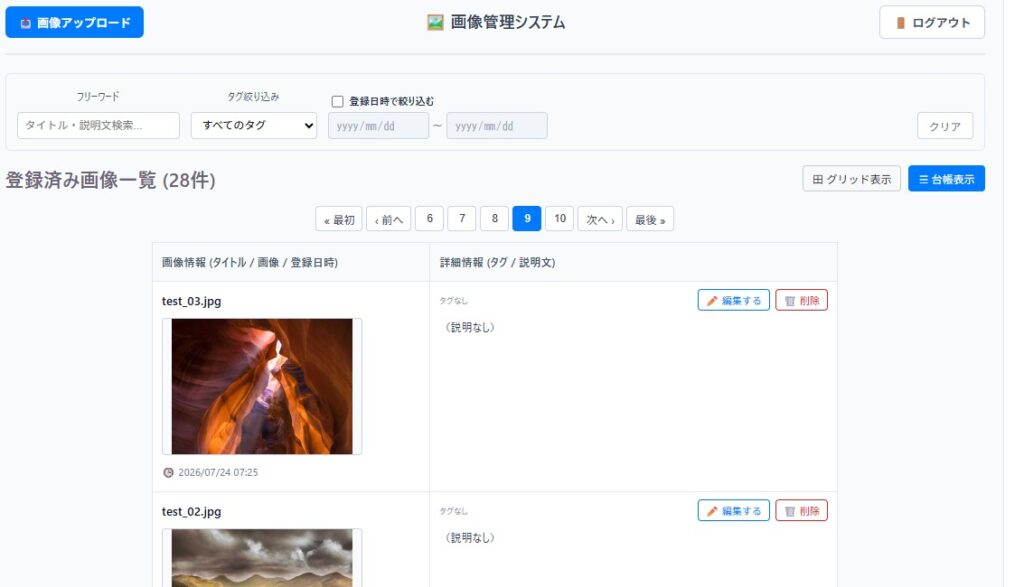The width and height of the screenshot is (1024, 587).
Task: Click the list icon in 台帳表示 button
Action: tap(923, 180)
